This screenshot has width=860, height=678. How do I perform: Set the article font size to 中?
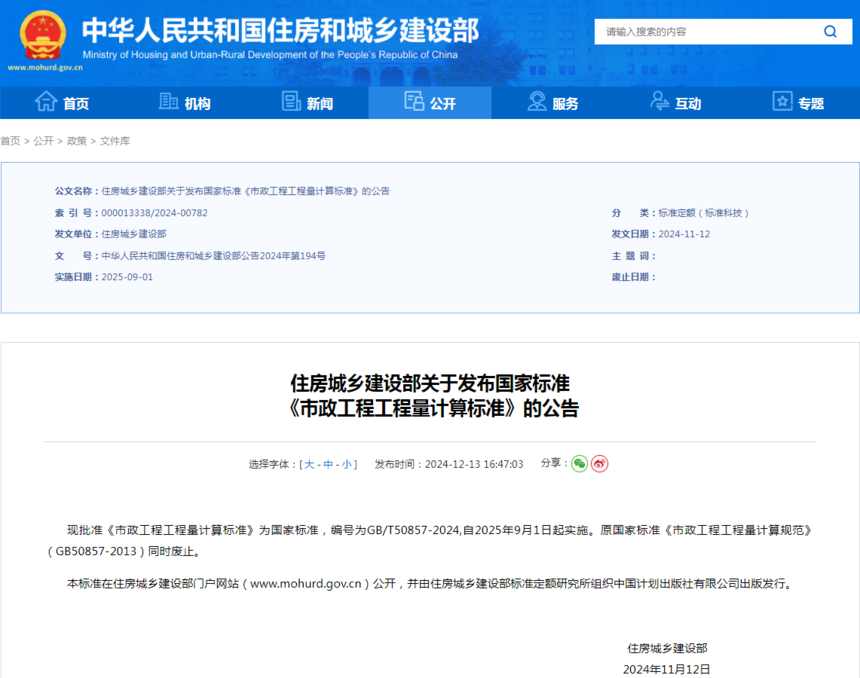tap(328, 465)
